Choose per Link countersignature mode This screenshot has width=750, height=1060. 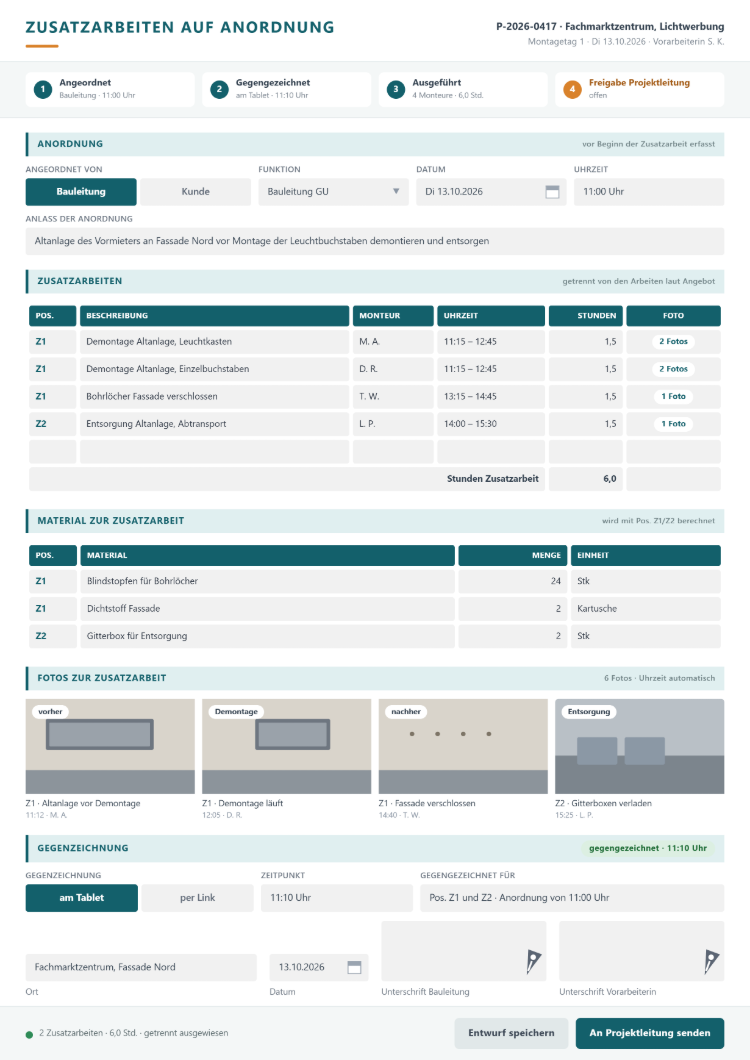[197, 898]
